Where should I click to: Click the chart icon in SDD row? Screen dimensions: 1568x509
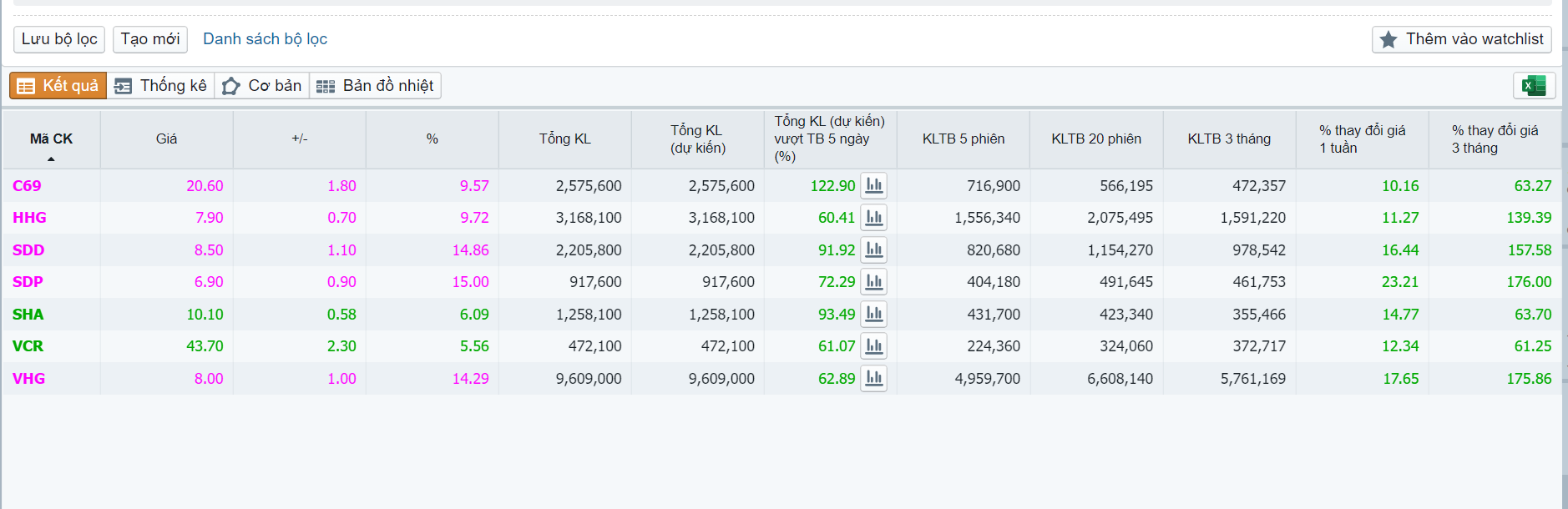point(873,249)
